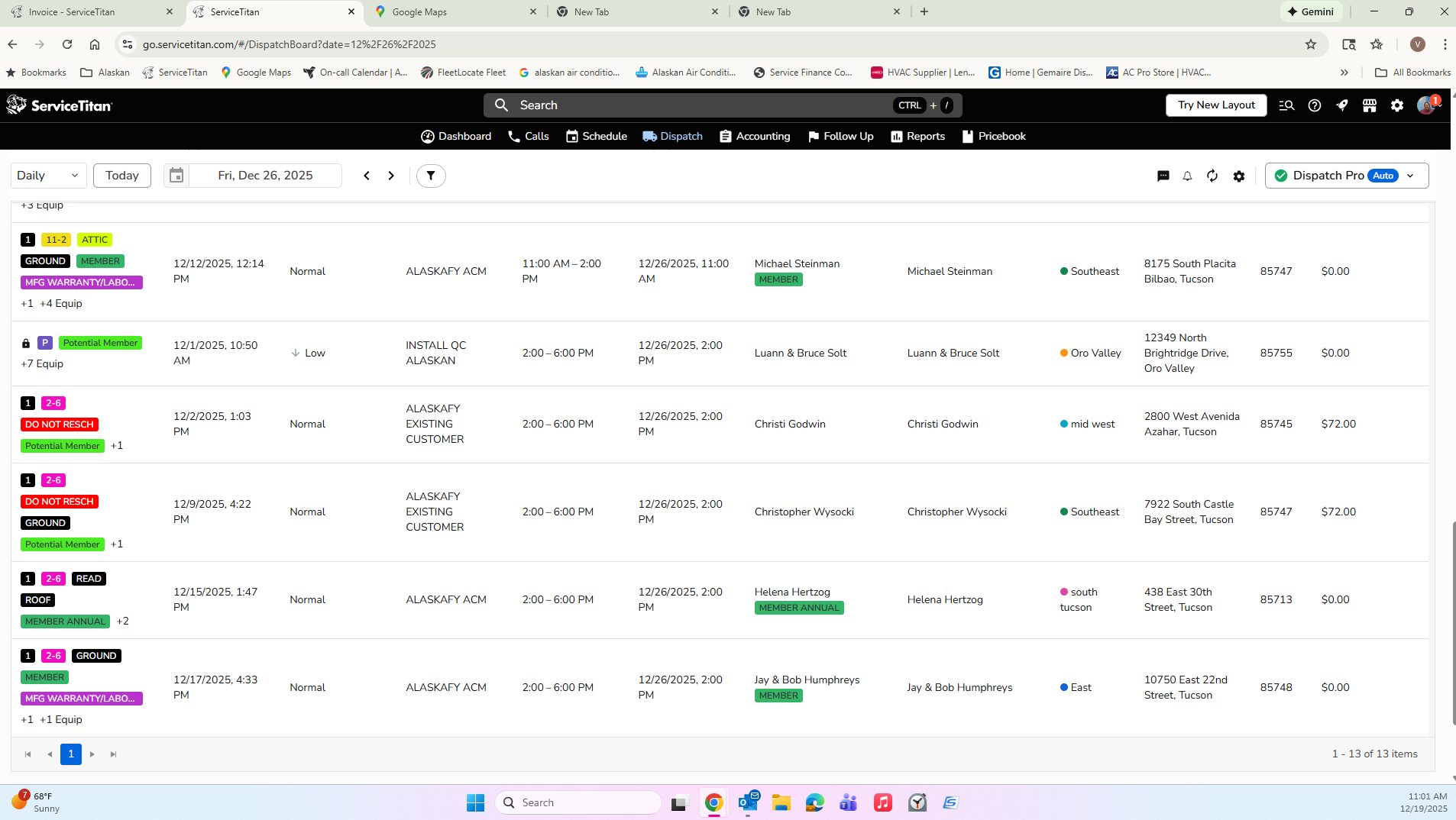This screenshot has width=1456, height=820.
Task: Open ServiceTitan settings gear in header
Action: point(1397,105)
